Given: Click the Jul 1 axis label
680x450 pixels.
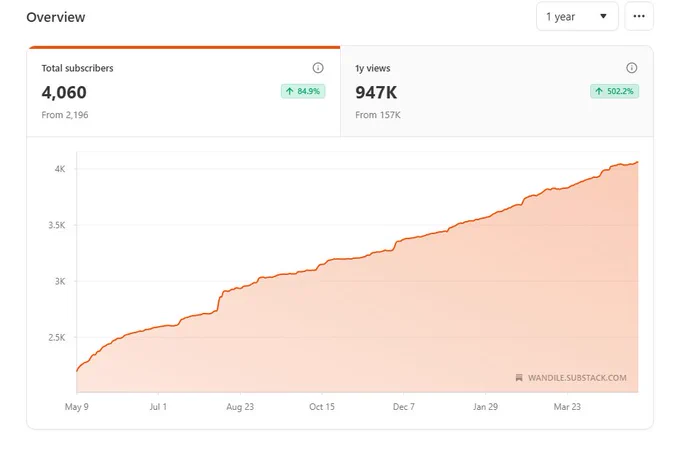Looking at the screenshot, I should (x=158, y=407).
